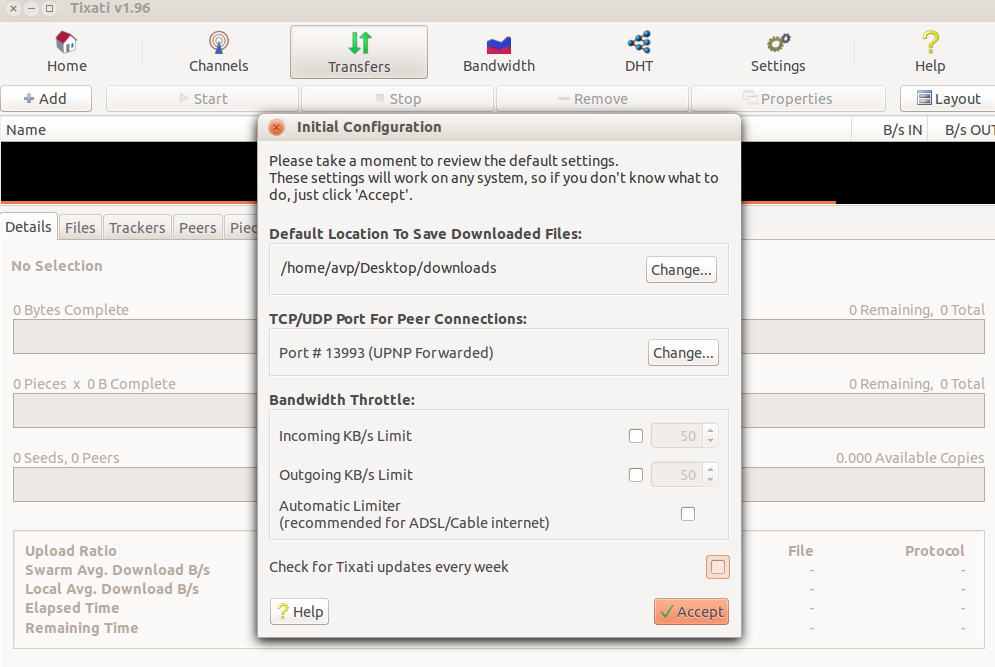Click the /home/avp/Desktop/downloads path text

(x=388, y=268)
